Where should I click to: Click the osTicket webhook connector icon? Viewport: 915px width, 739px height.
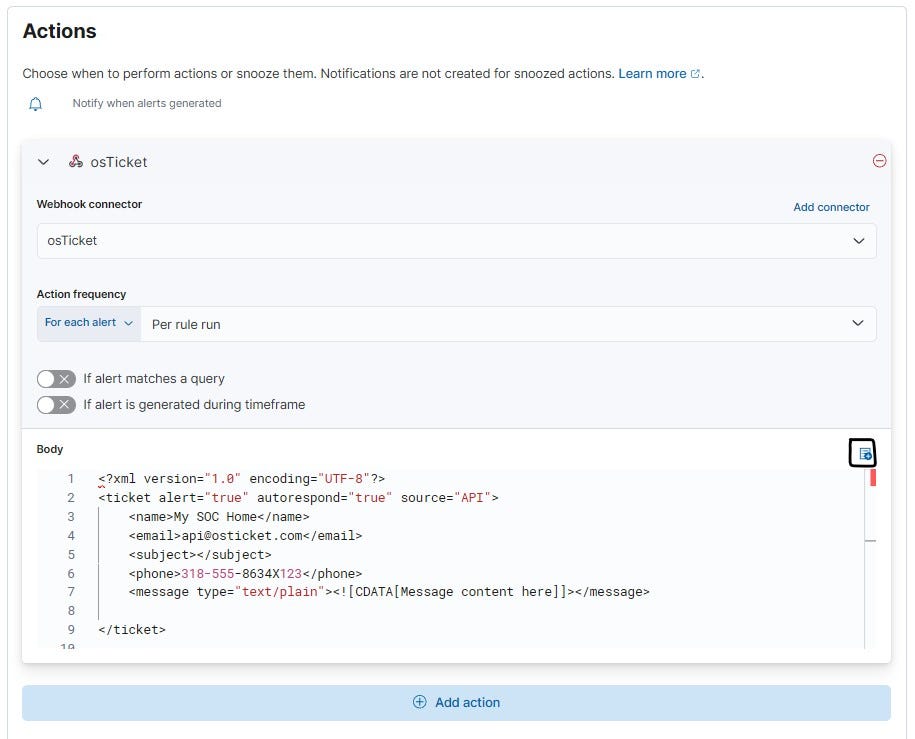tap(76, 161)
